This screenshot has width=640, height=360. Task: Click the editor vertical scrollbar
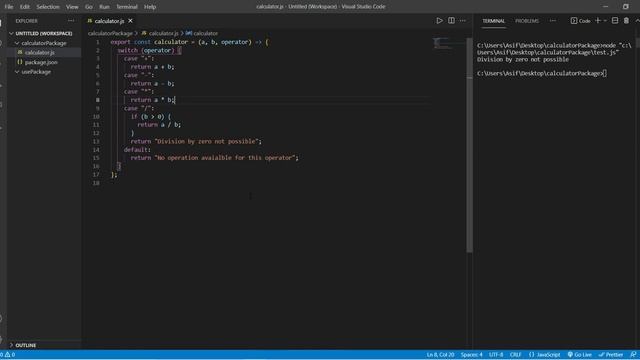(469, 145)
